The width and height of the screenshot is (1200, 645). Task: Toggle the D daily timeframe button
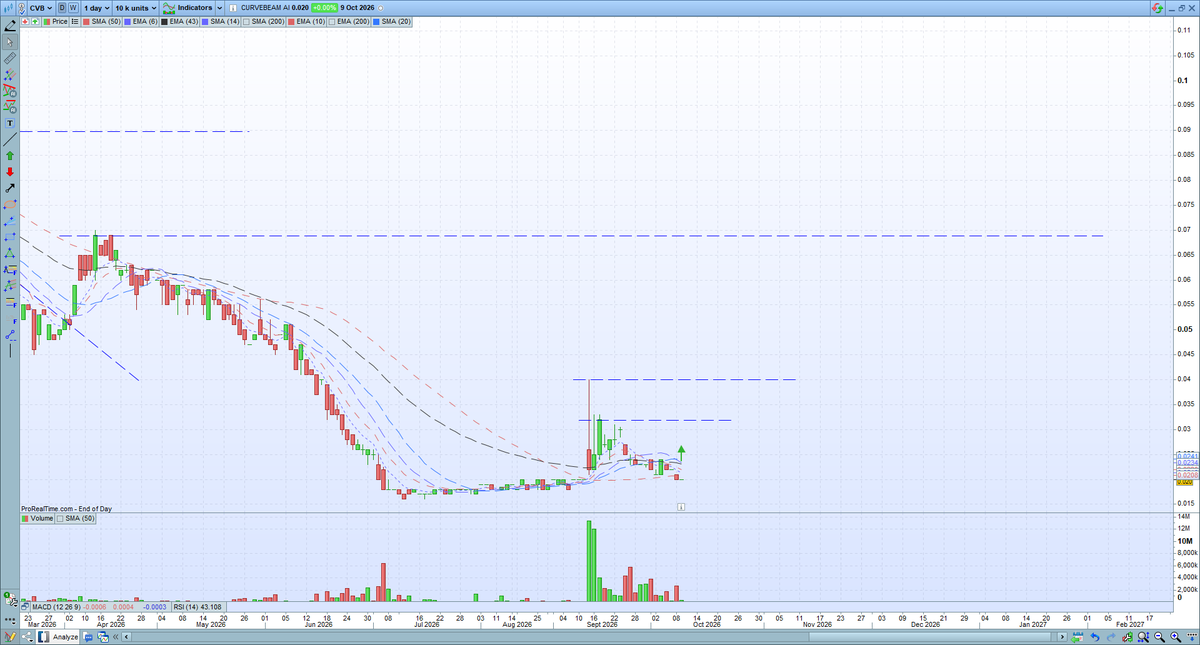click(62, 8)
